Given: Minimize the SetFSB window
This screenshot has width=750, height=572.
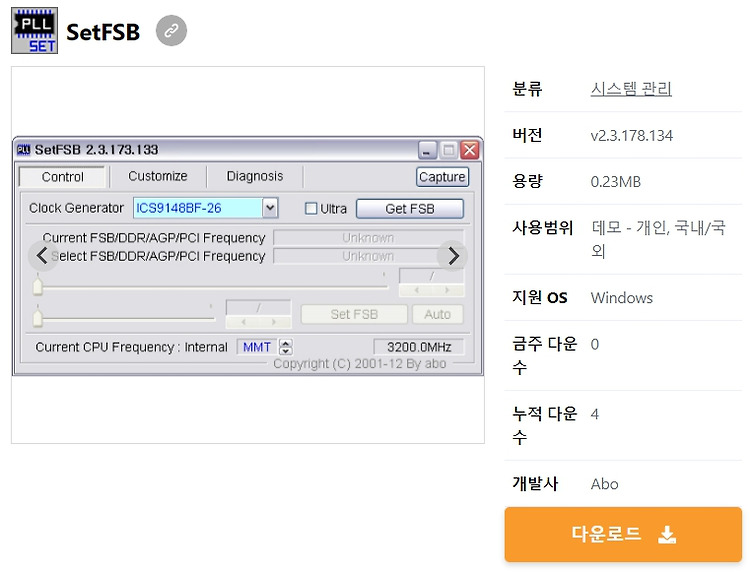Looking at the screenshot, I should (x=427, y=150).
